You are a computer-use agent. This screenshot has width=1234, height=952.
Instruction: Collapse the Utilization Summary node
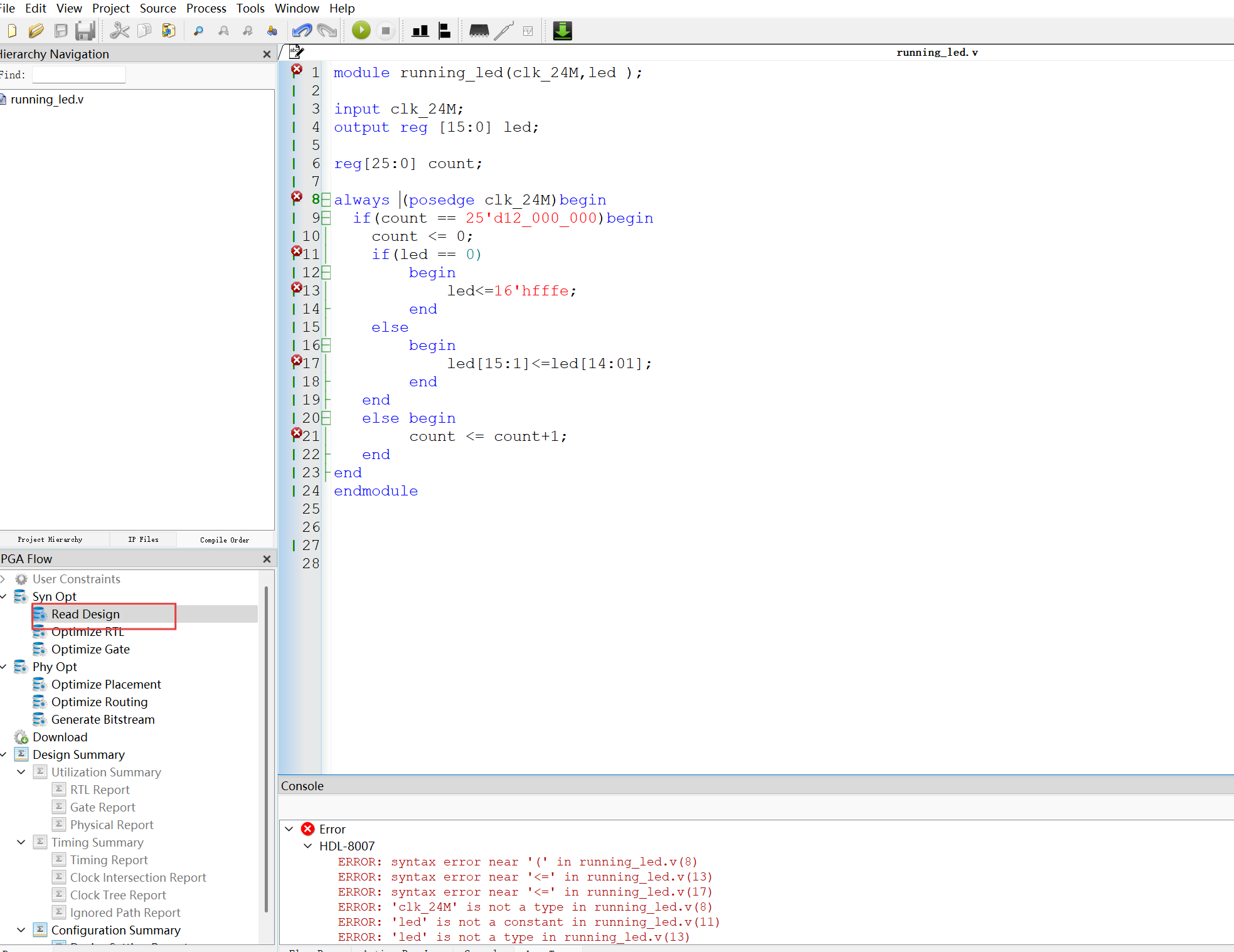21,772
